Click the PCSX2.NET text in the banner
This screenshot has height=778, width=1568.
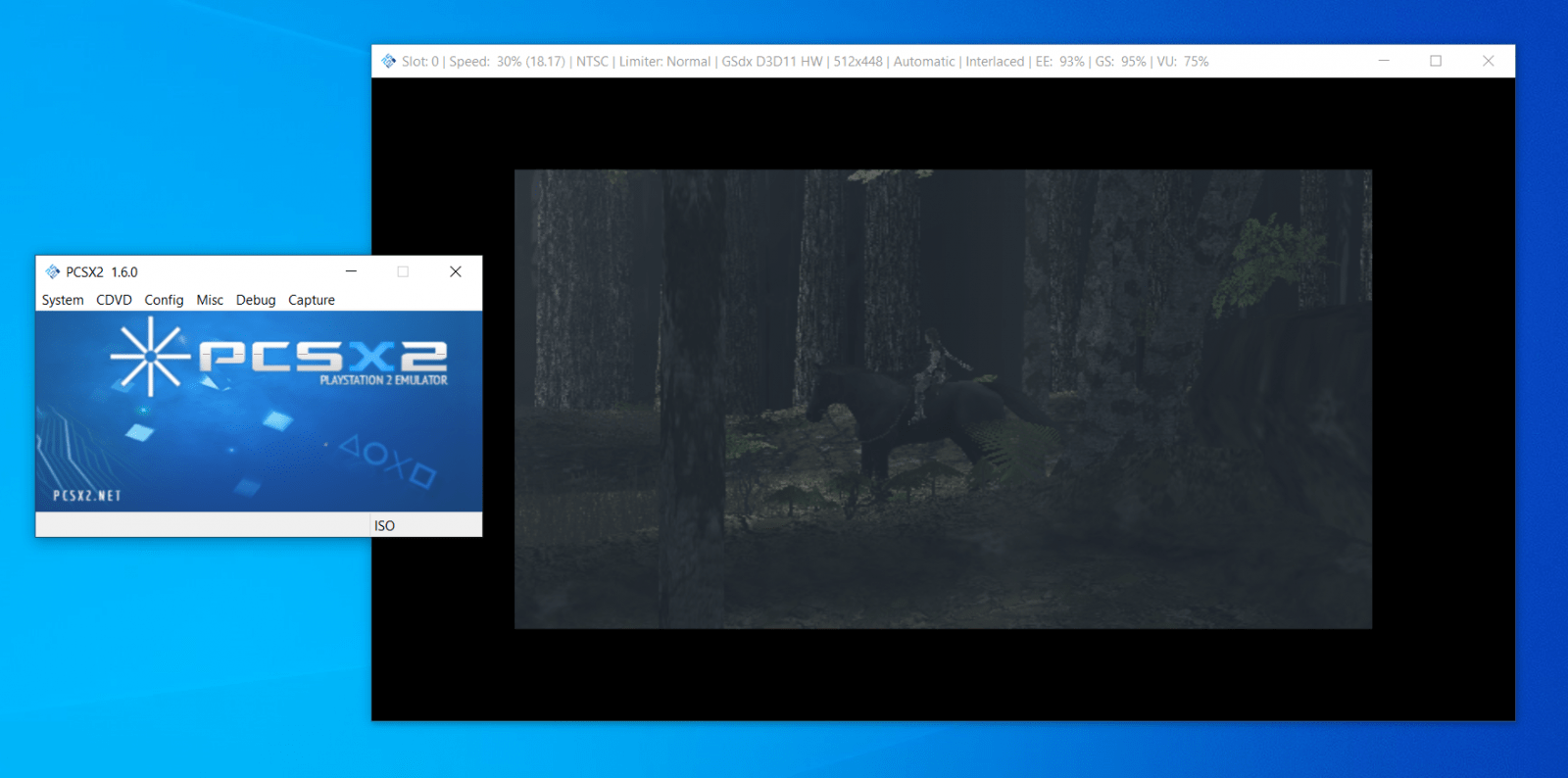[87, 496]
